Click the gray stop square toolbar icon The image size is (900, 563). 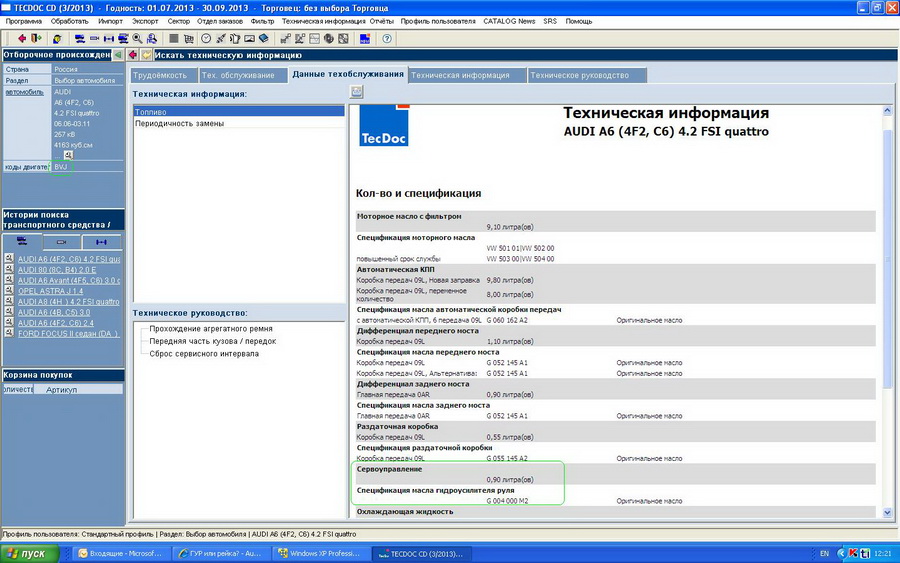(x=173, y=38)
